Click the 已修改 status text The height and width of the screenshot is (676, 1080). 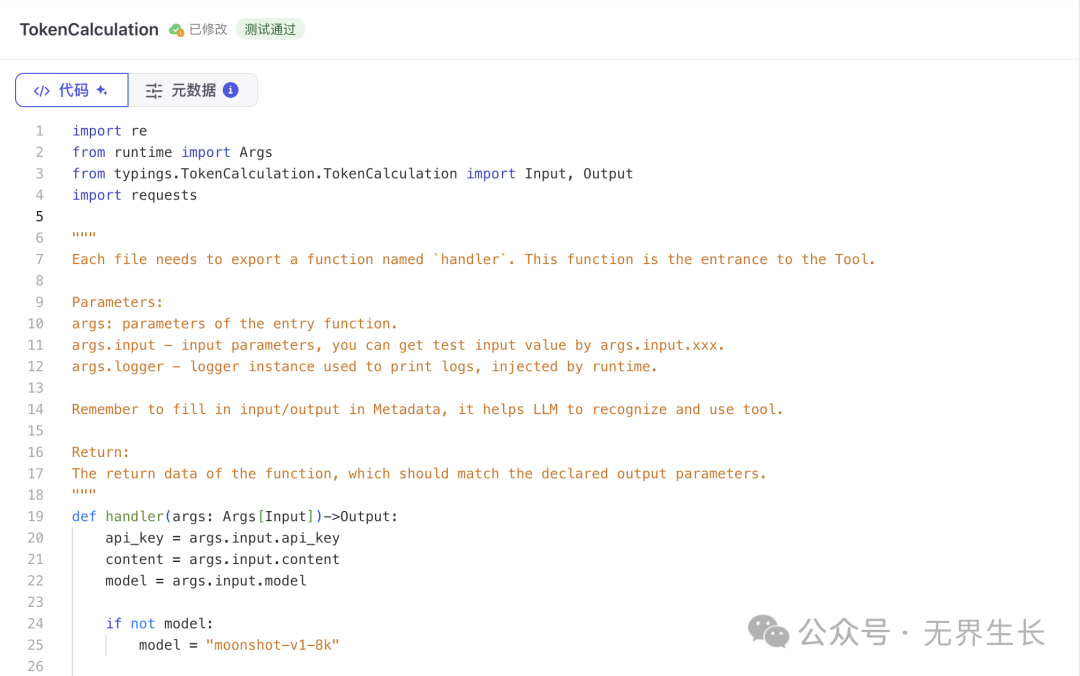pos(208,30)
